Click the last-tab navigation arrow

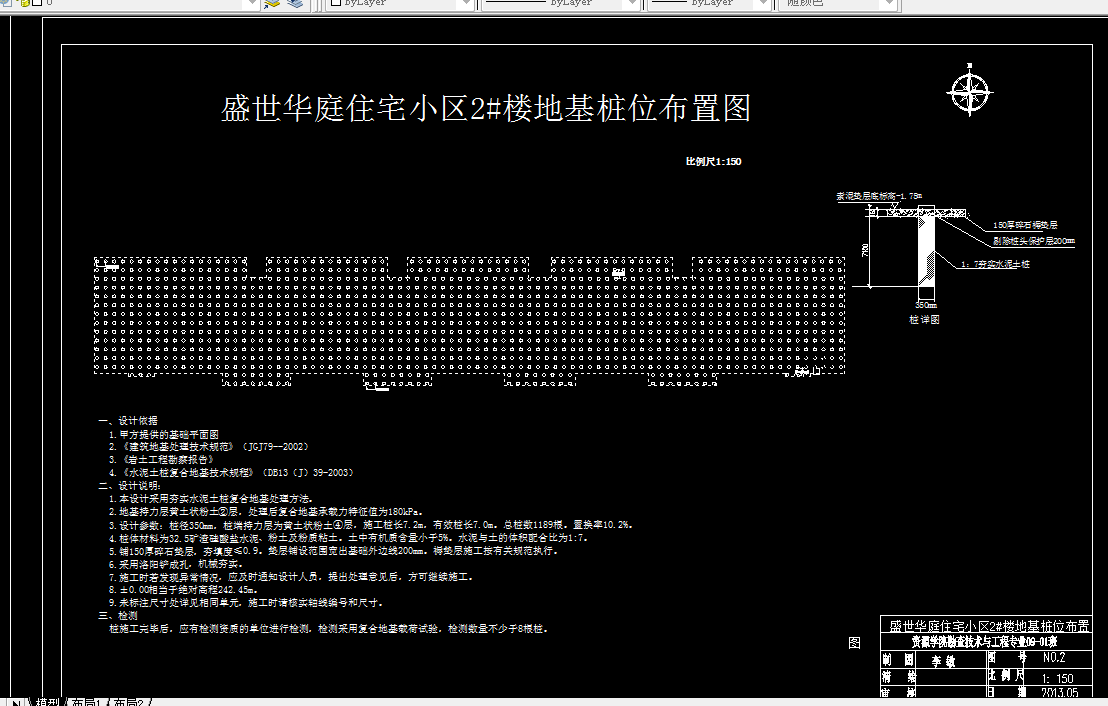pyautogui.click(x=17, y=702)
